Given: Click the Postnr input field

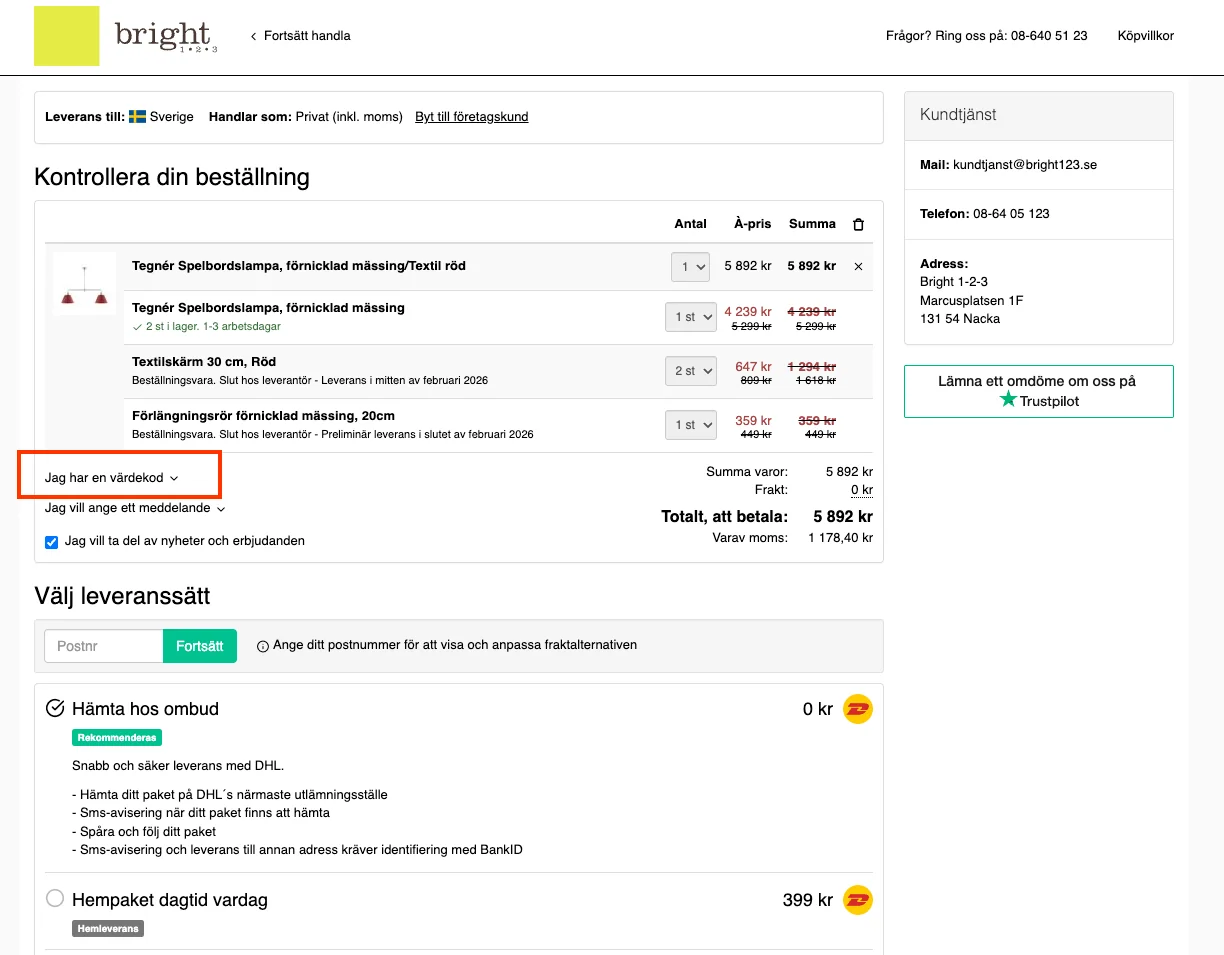Looking at the screenshot, I should coord(104,646).
